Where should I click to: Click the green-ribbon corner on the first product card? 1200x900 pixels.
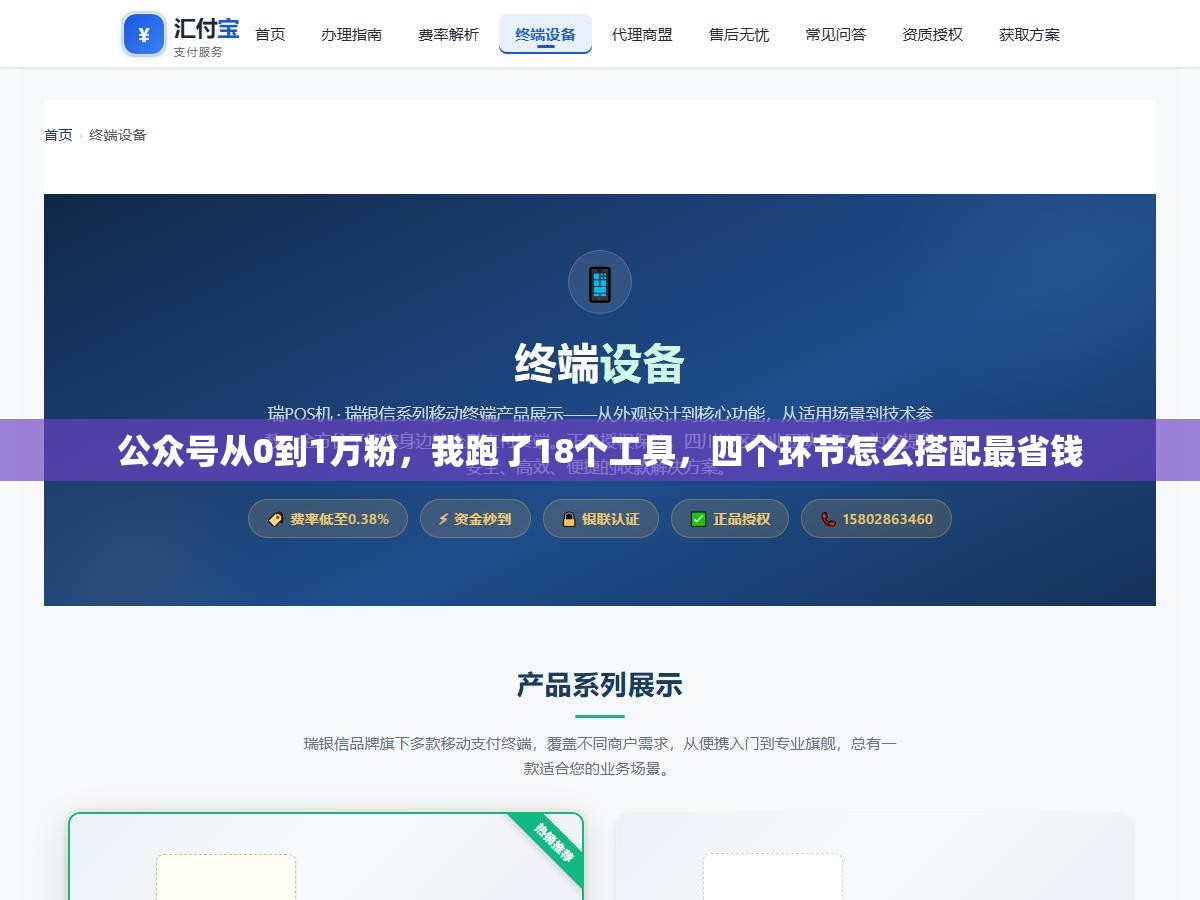[548, 848]
